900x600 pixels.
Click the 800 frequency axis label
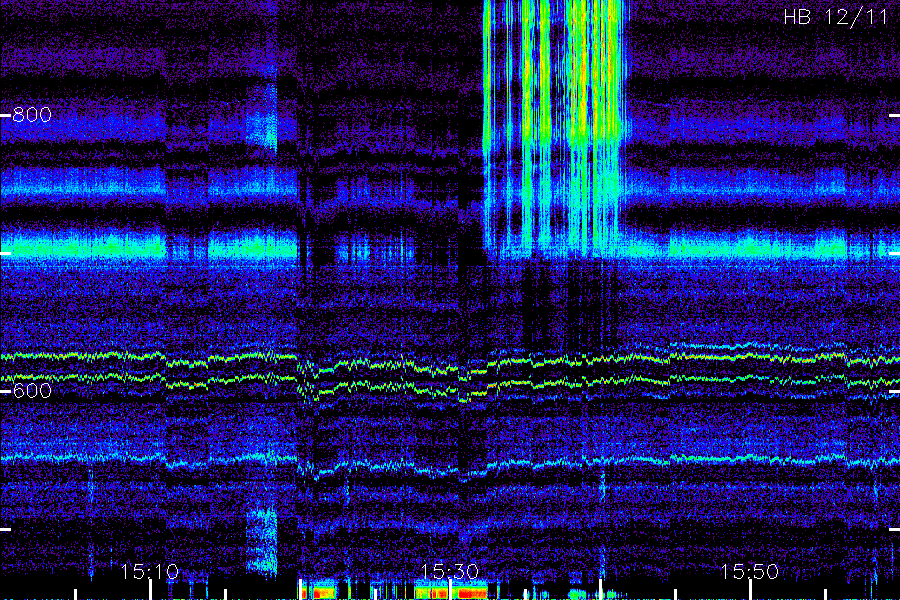coord(32,115)
